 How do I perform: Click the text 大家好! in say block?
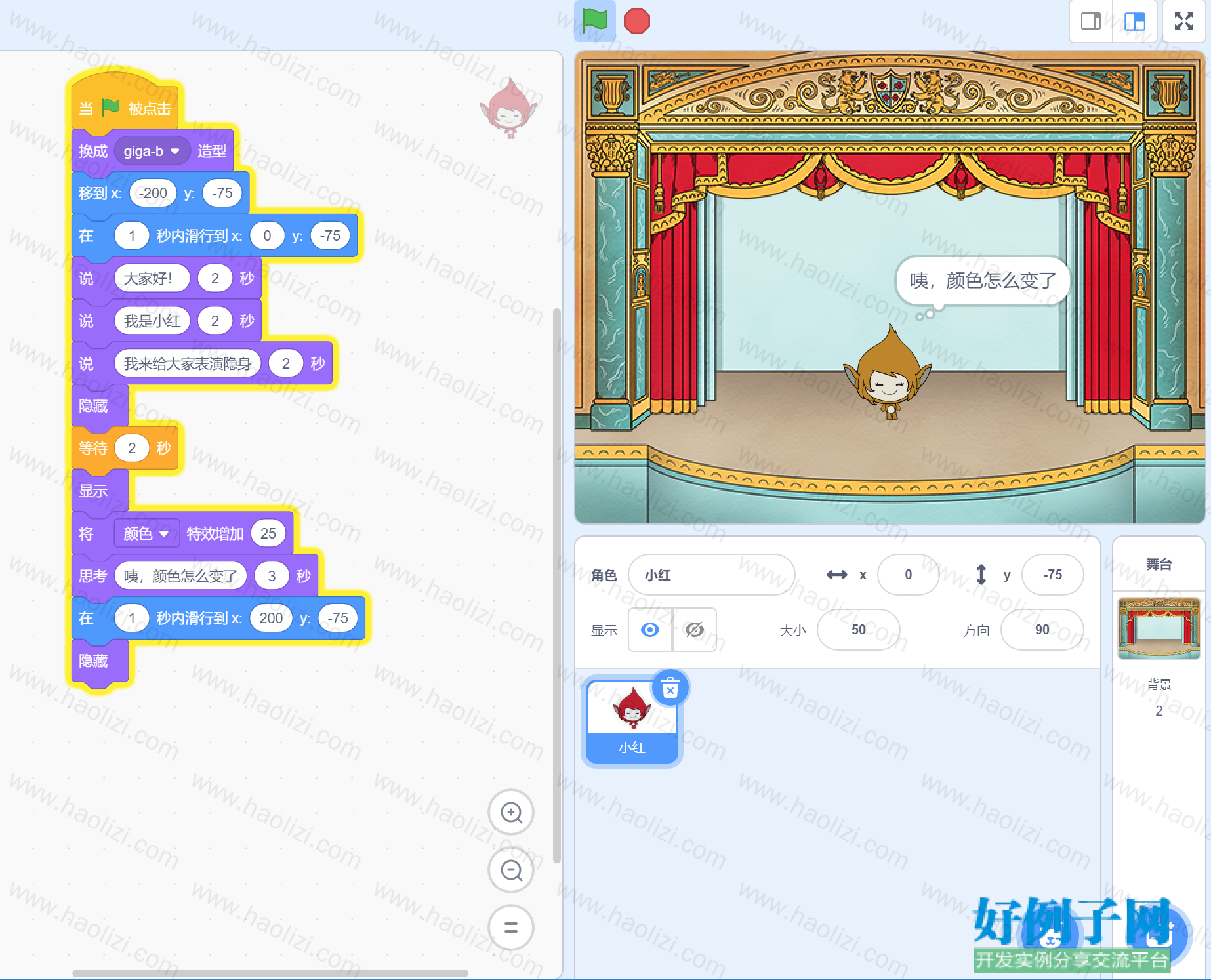click(x=152, y=279)
